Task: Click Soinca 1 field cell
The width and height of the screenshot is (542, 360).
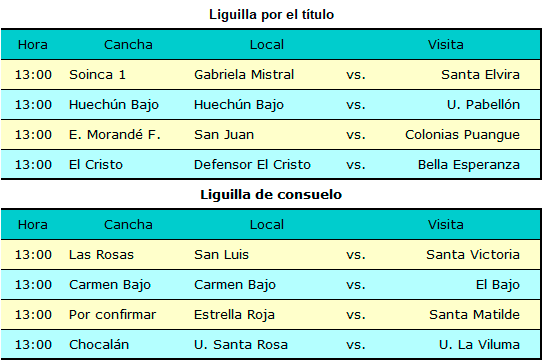Action: (97, 75)
